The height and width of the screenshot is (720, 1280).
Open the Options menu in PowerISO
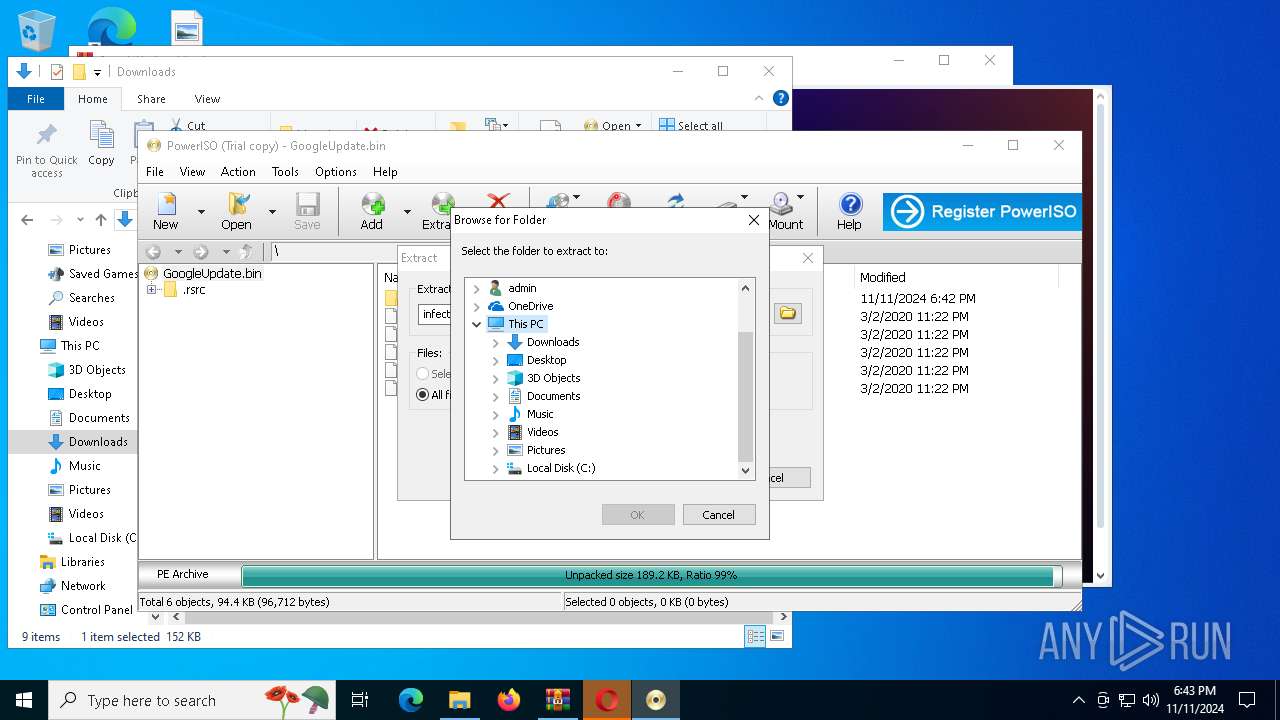(335, 172)
